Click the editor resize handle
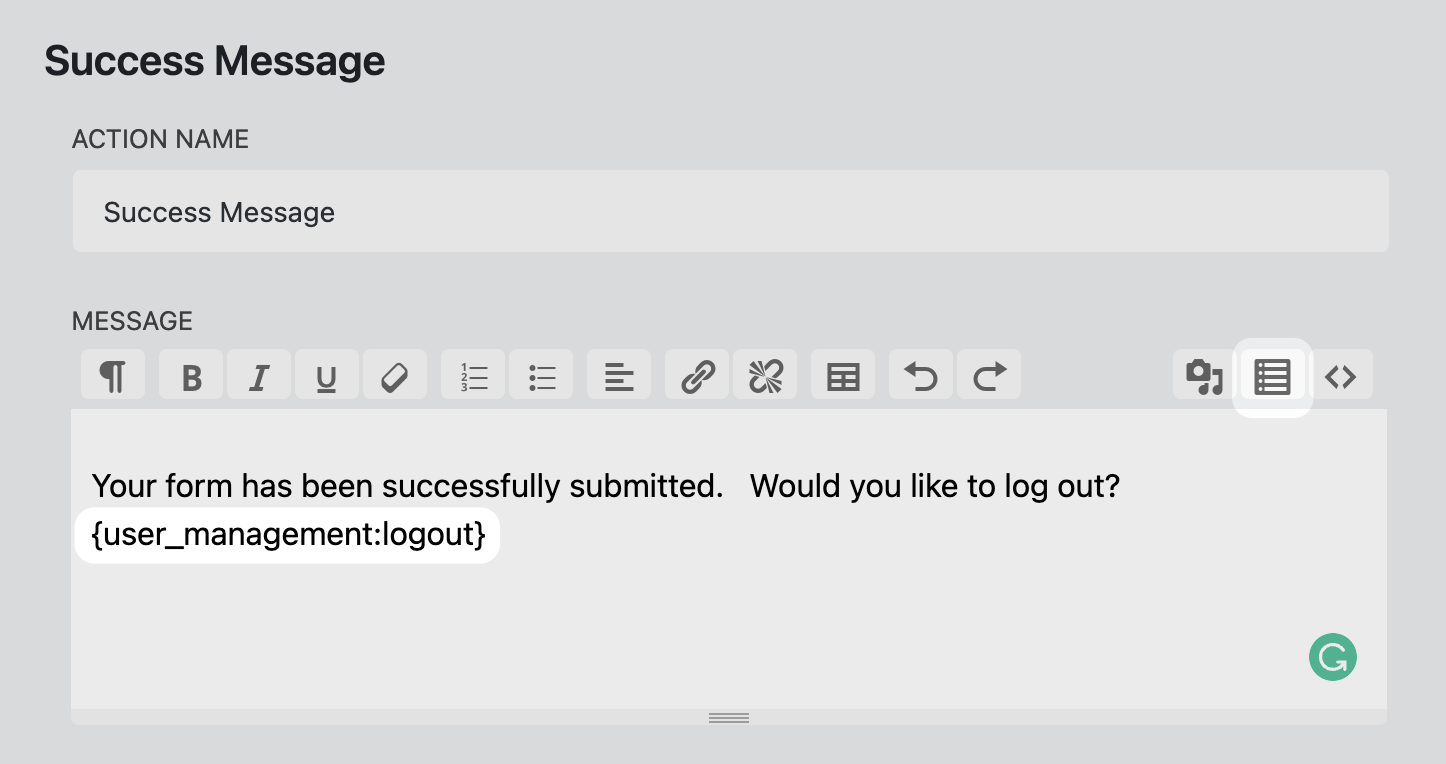 [729, 717]
